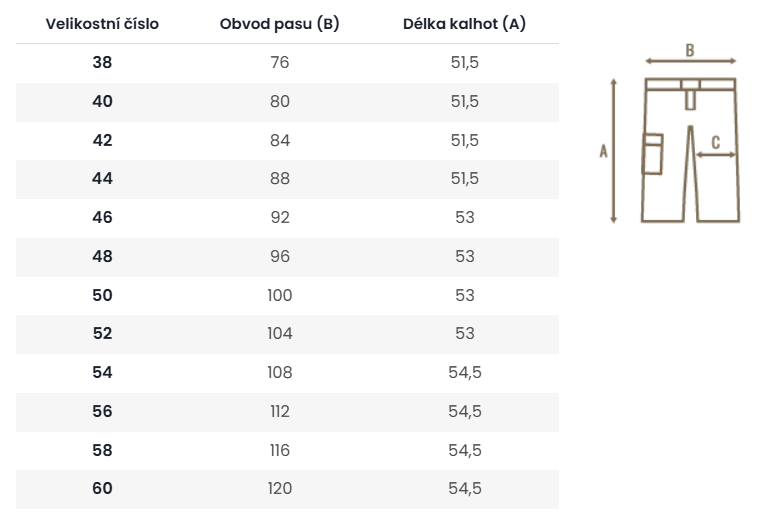Click the C label on the pant leg
Viewport: 782px width, 527px height.
715,142
